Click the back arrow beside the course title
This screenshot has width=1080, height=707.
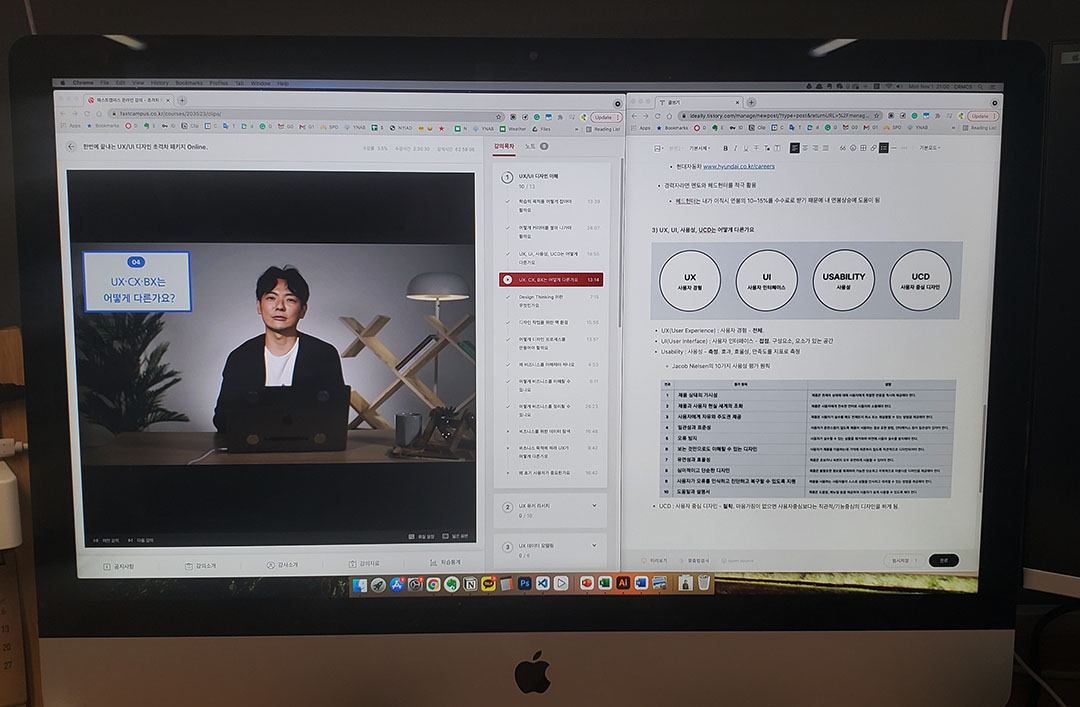click(x=71, y=147)
